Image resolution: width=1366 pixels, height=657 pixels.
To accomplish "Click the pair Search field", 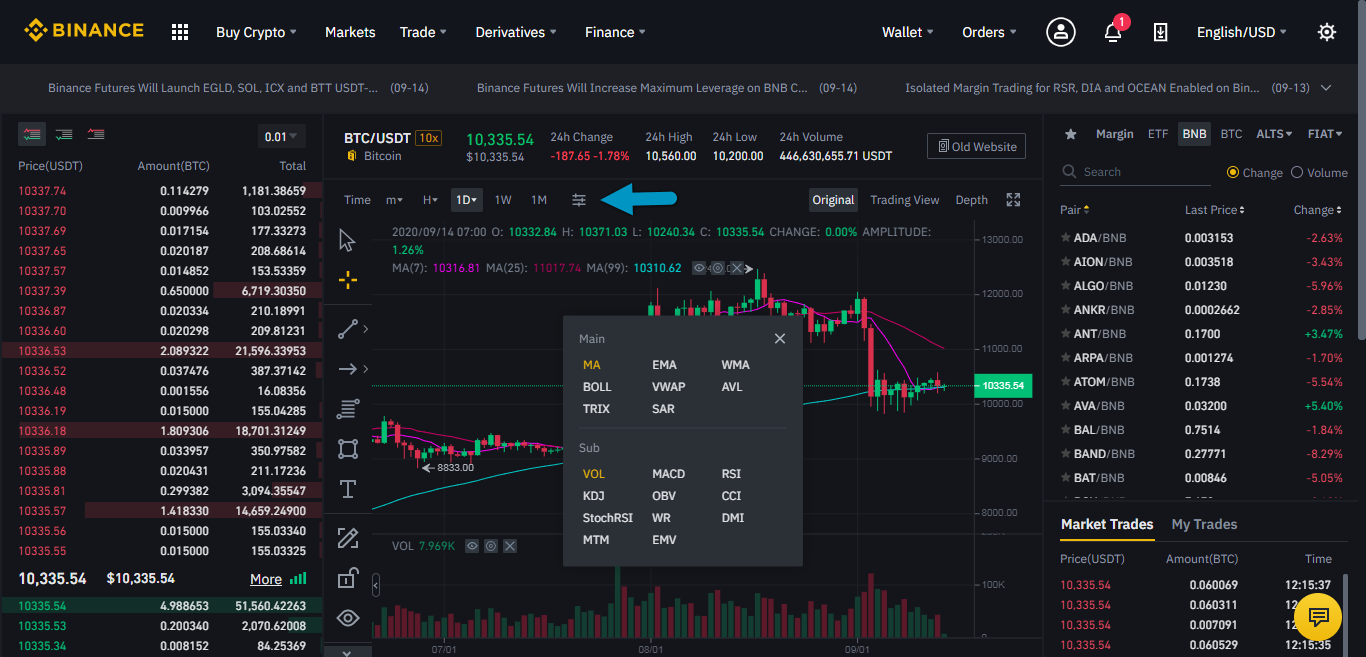I will click(x=1136, y=172).
